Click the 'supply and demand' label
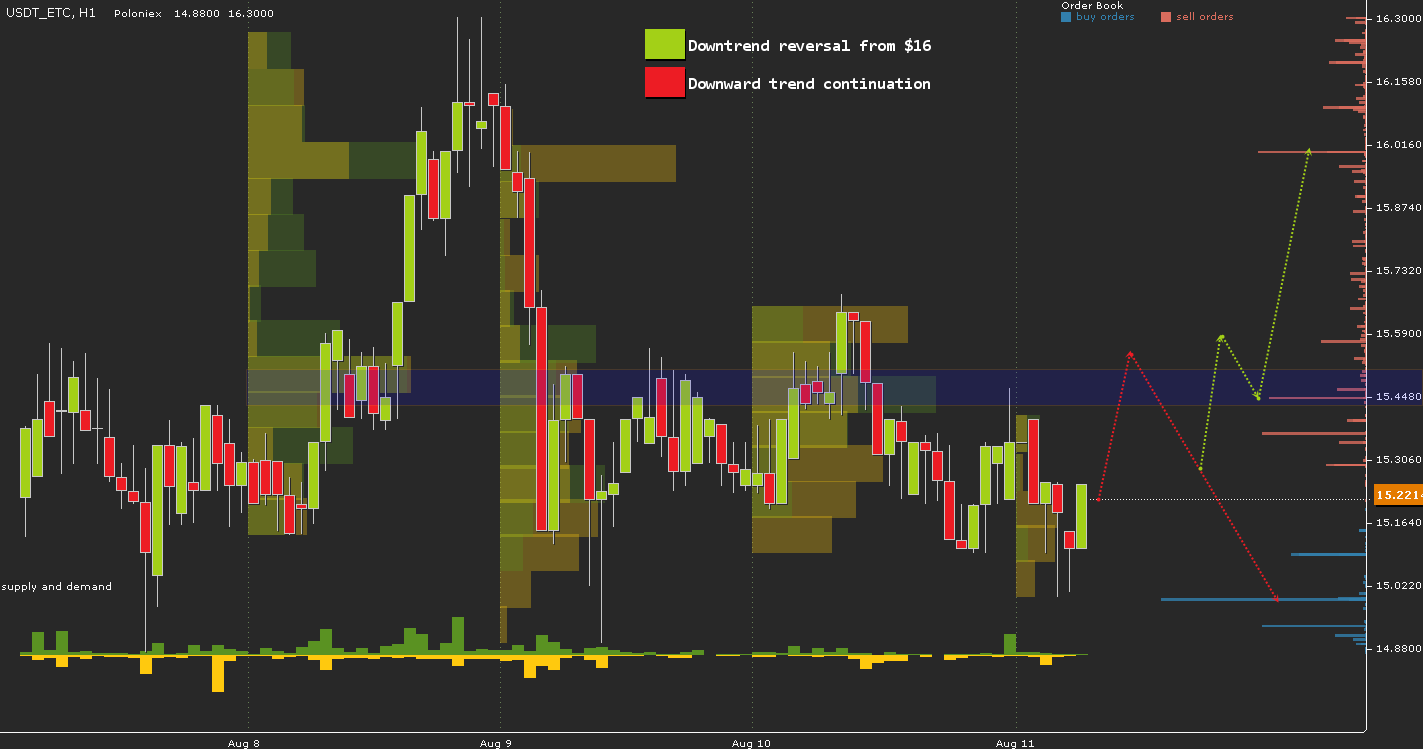This screenshot has height=749, width=1423. [x=57, y=586]
